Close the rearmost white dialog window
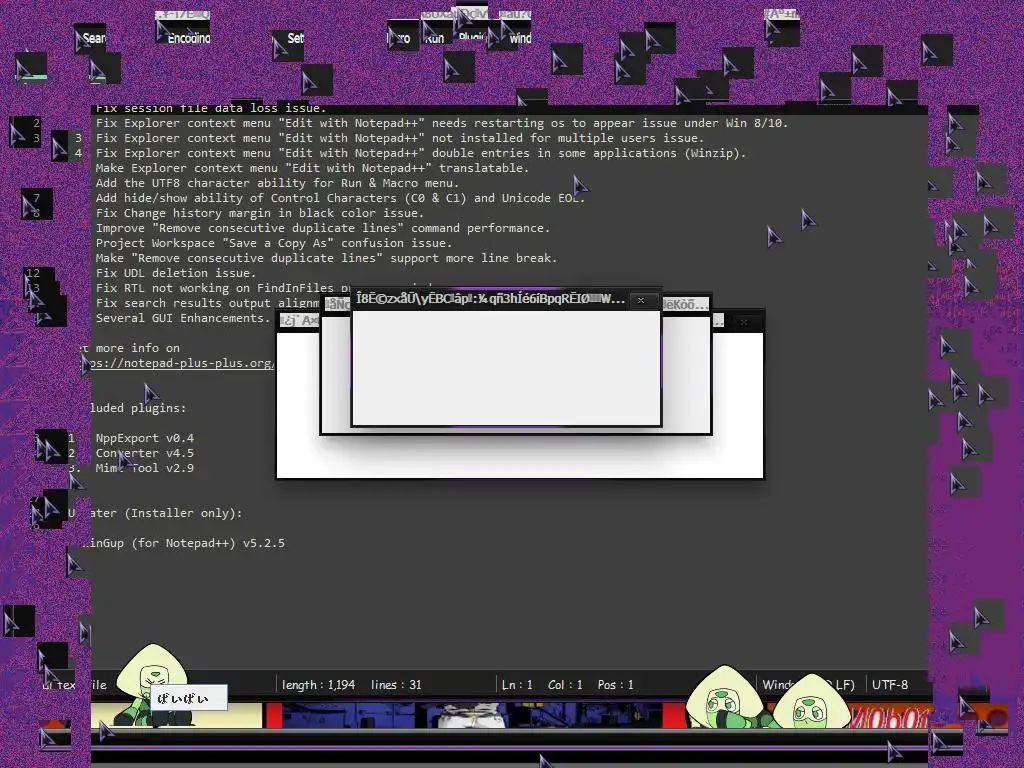The width and height of the screenshot is (1024, 768). pos(743,321)
